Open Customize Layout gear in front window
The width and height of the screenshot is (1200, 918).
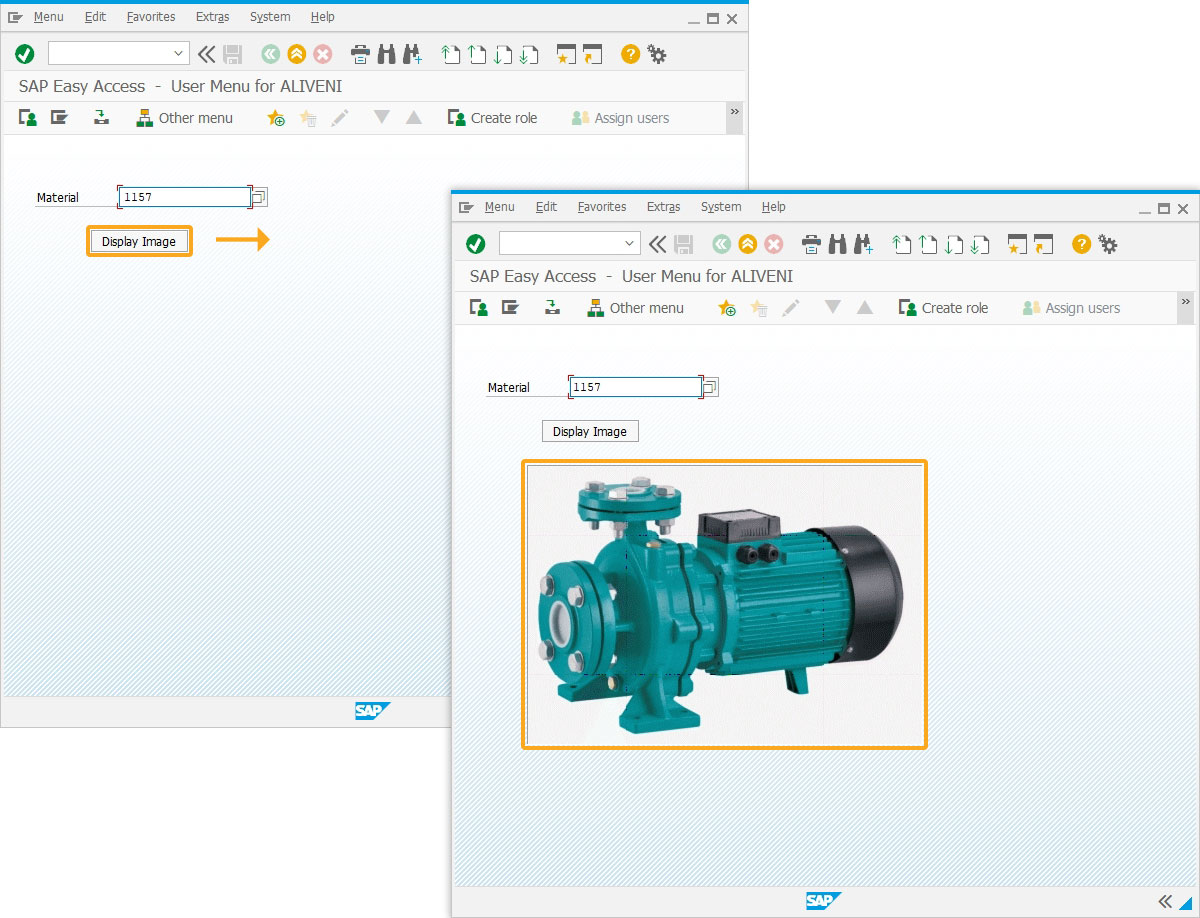1108,244
